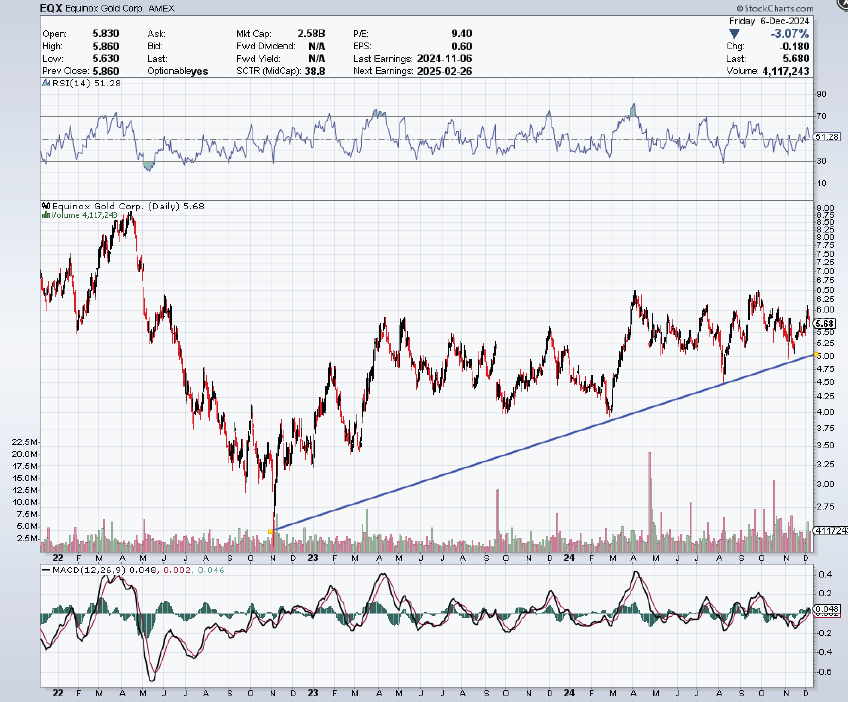Image resolution: width=848 pixels, height=702 pixels.
Task: Click the green MACD histogram value 0.046
Action: coord(211,570)
